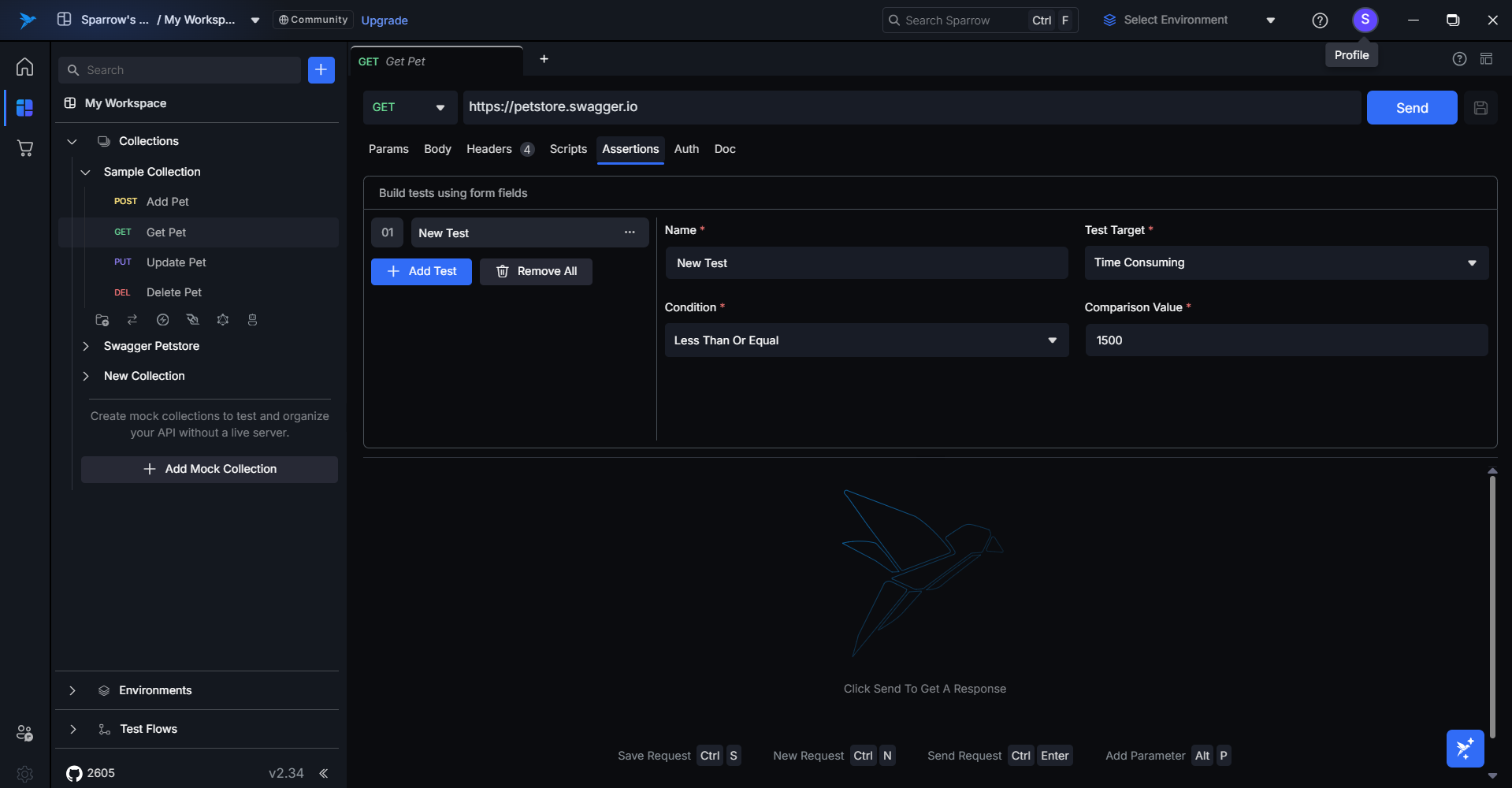Switch to the Headers tab
This screenshot has height=788, width=1512.
[489, 149]
